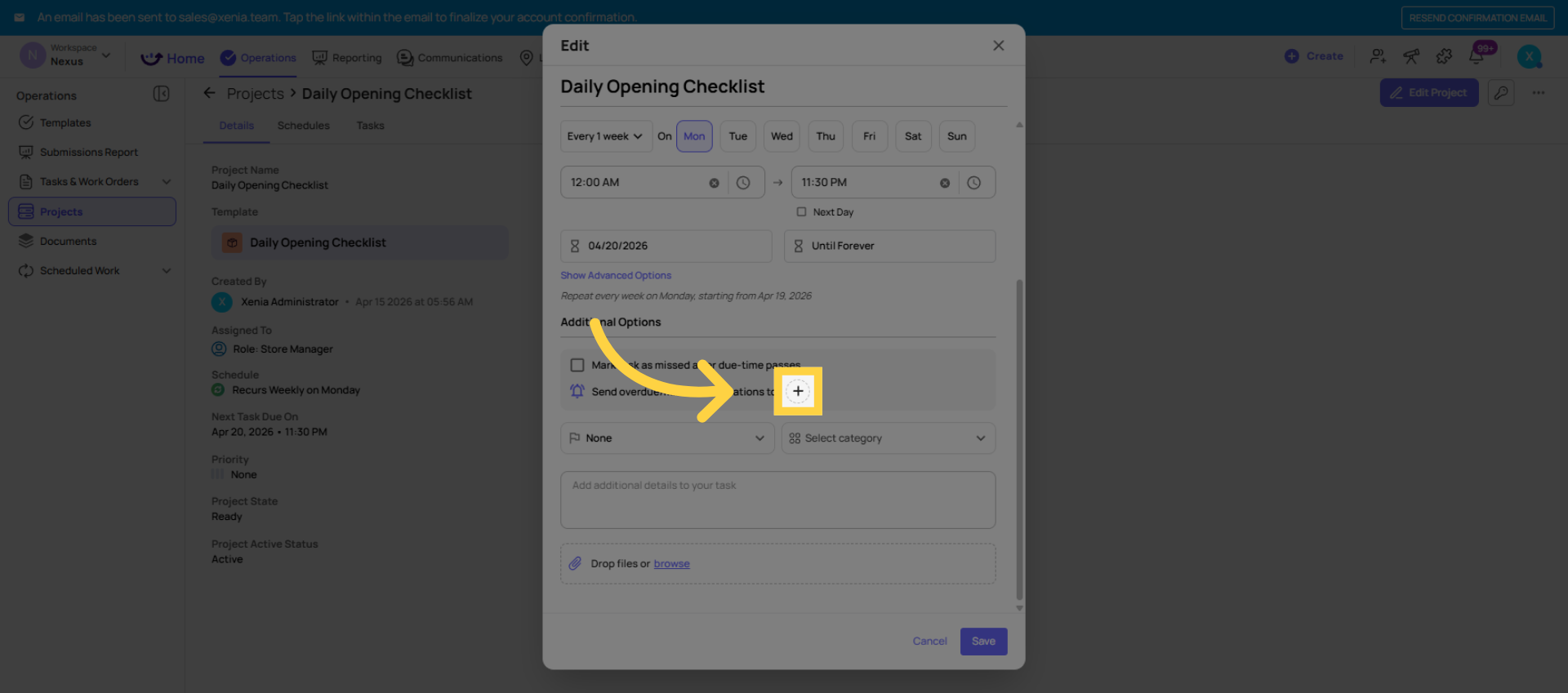The image size is (1568, 693).
Task: Open the start time clock picker
Action: pyautogui.click(x=743, y=183)
